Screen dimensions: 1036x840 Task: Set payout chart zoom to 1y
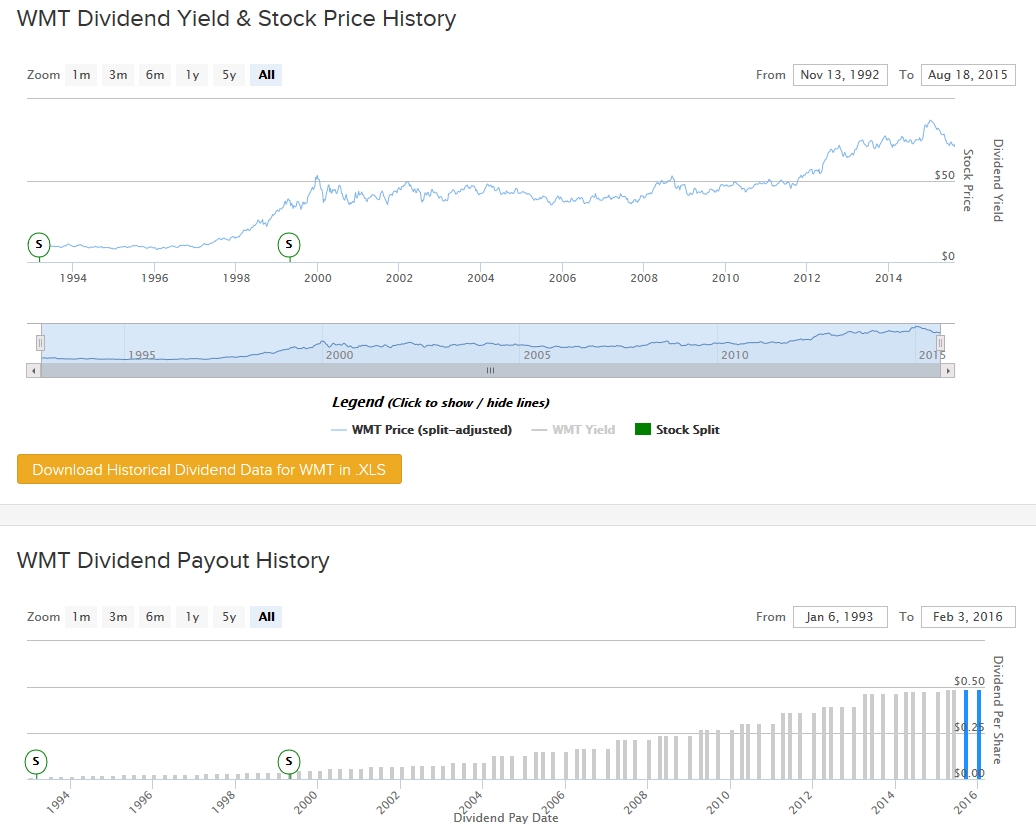click(192, 617)
